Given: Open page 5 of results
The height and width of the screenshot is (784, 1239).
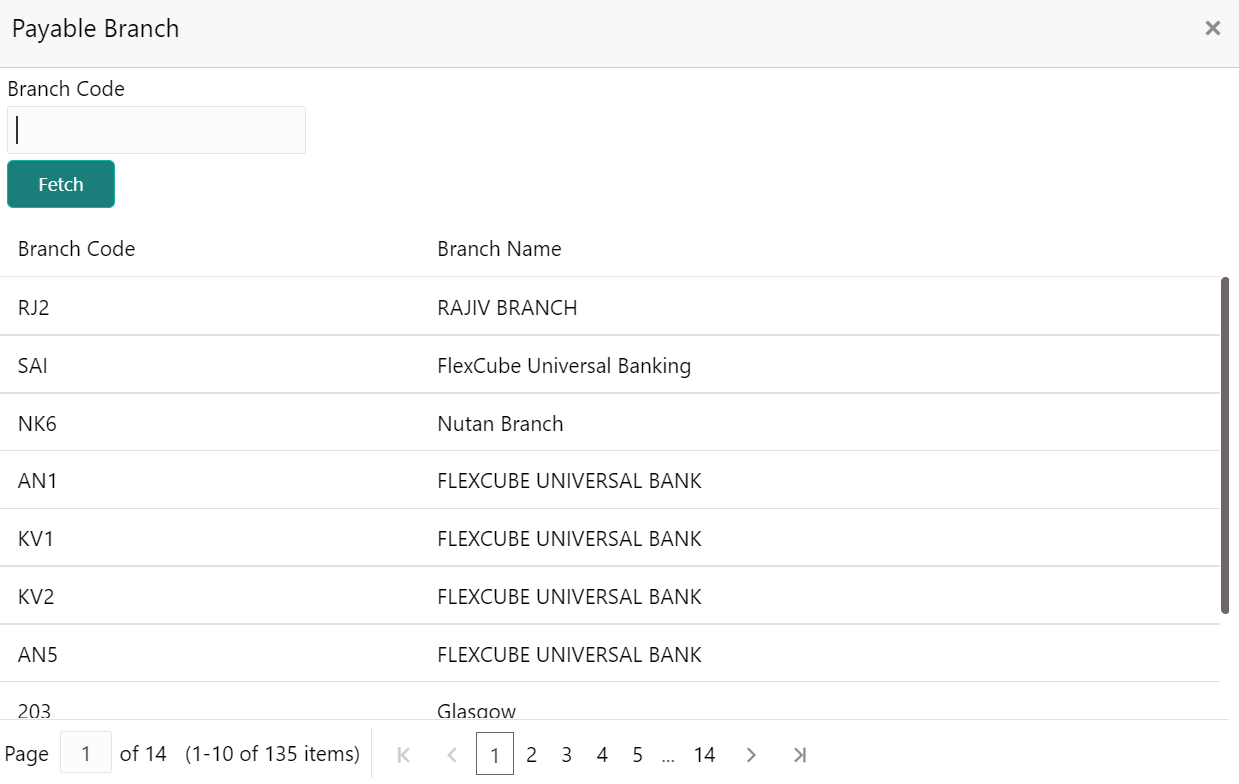Looking at the screenshot, I should coord(637,754).
